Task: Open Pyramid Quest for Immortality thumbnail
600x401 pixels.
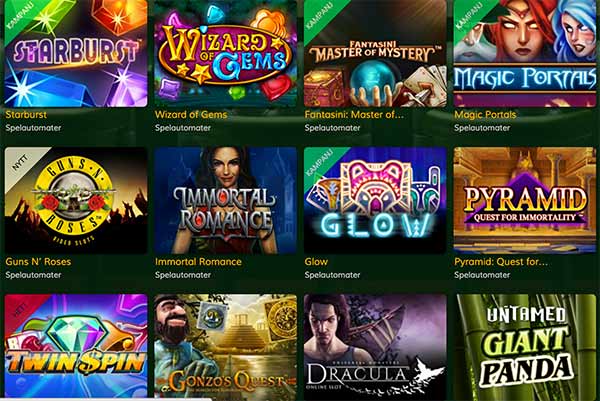Action: 525,200
